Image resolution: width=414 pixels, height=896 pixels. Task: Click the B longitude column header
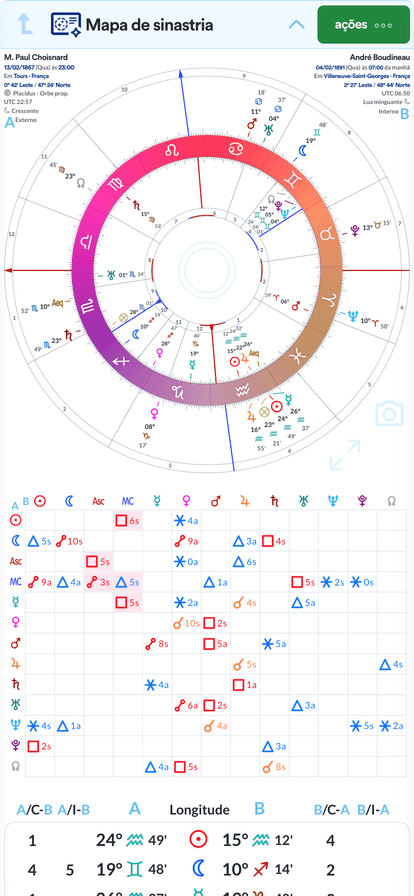(260, 809)
